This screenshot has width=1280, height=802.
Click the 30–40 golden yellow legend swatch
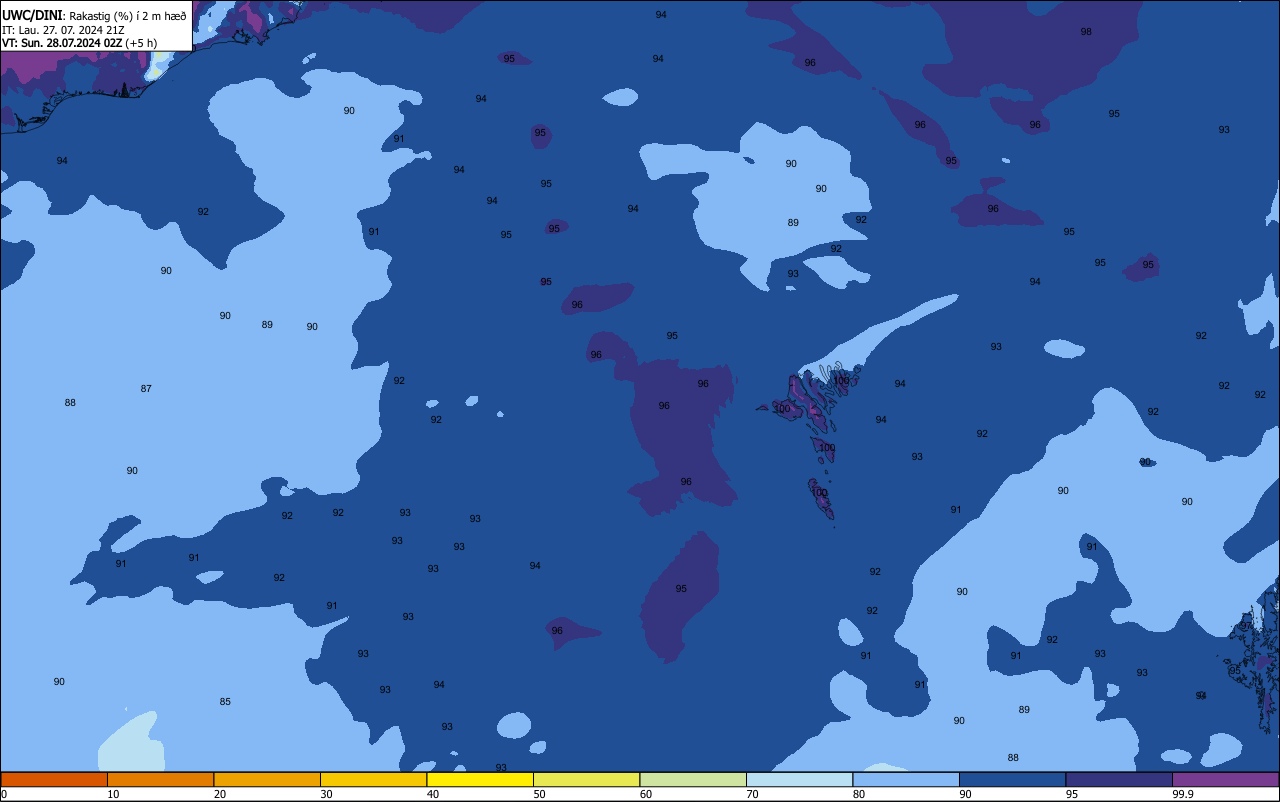[x=373, y=779]
